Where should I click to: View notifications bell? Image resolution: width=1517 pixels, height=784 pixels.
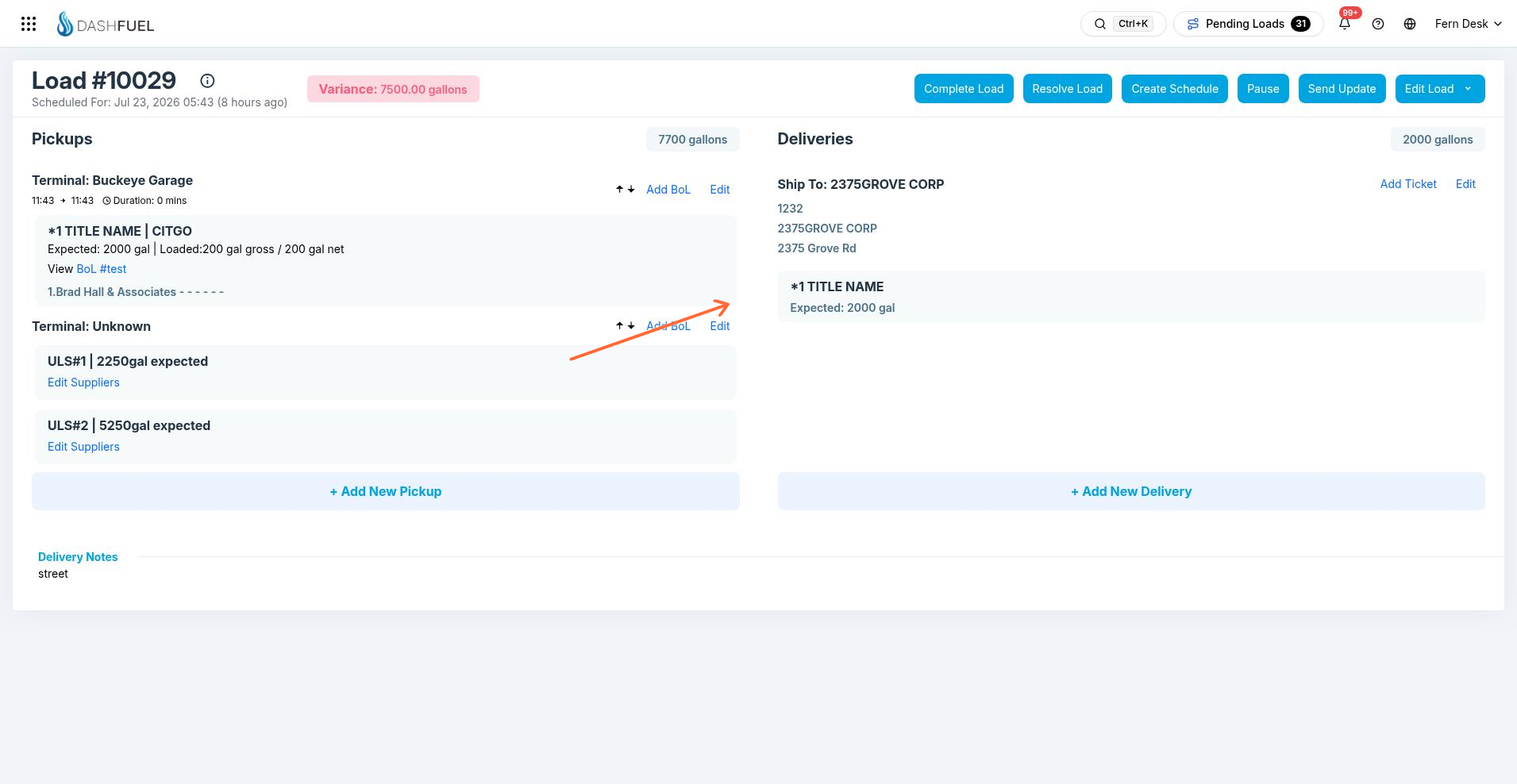click(x=1345, y=24)
